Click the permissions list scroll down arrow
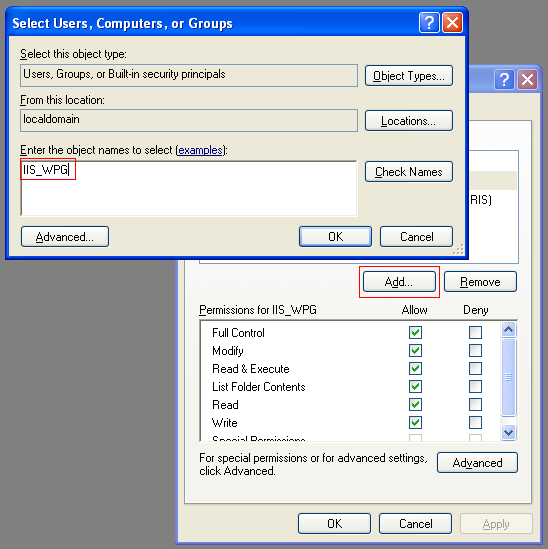548x549 pixels. click(508, 432)
